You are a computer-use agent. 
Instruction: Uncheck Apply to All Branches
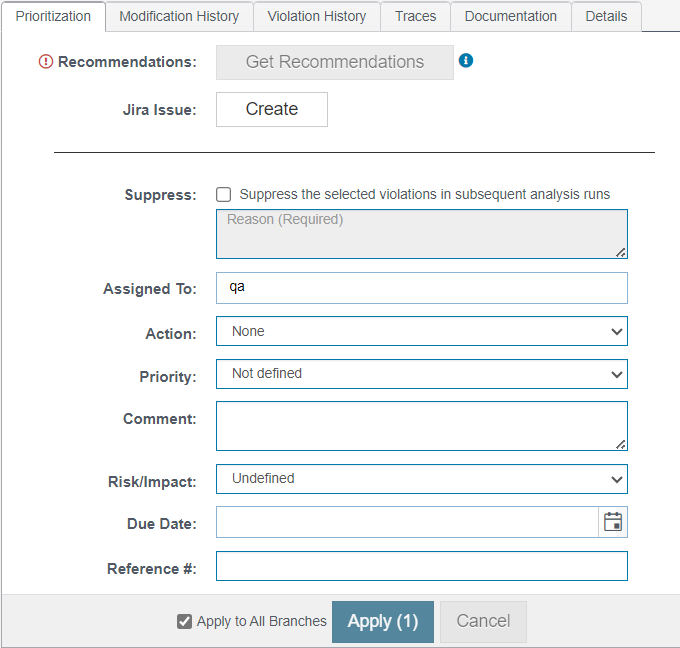click(x=184, y=621)
